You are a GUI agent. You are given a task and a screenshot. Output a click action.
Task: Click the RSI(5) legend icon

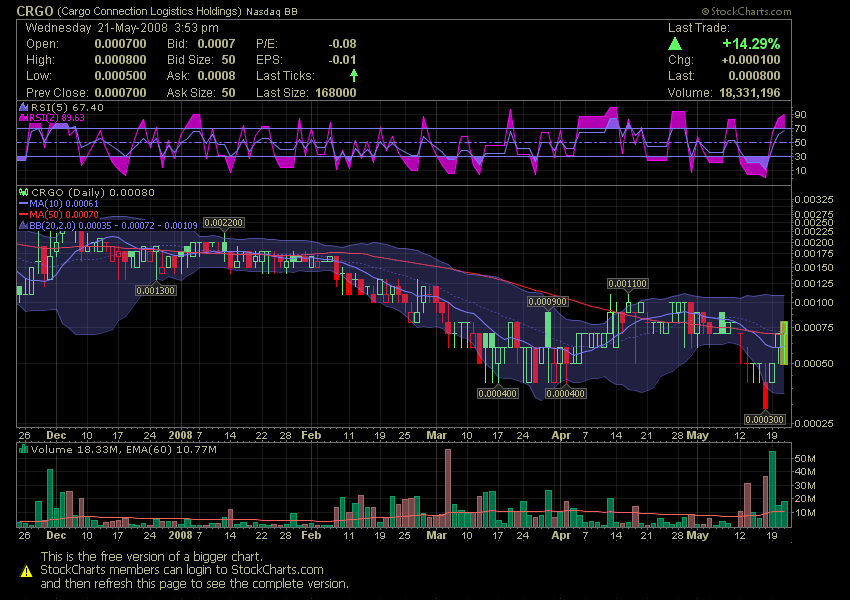click(22, 106)
